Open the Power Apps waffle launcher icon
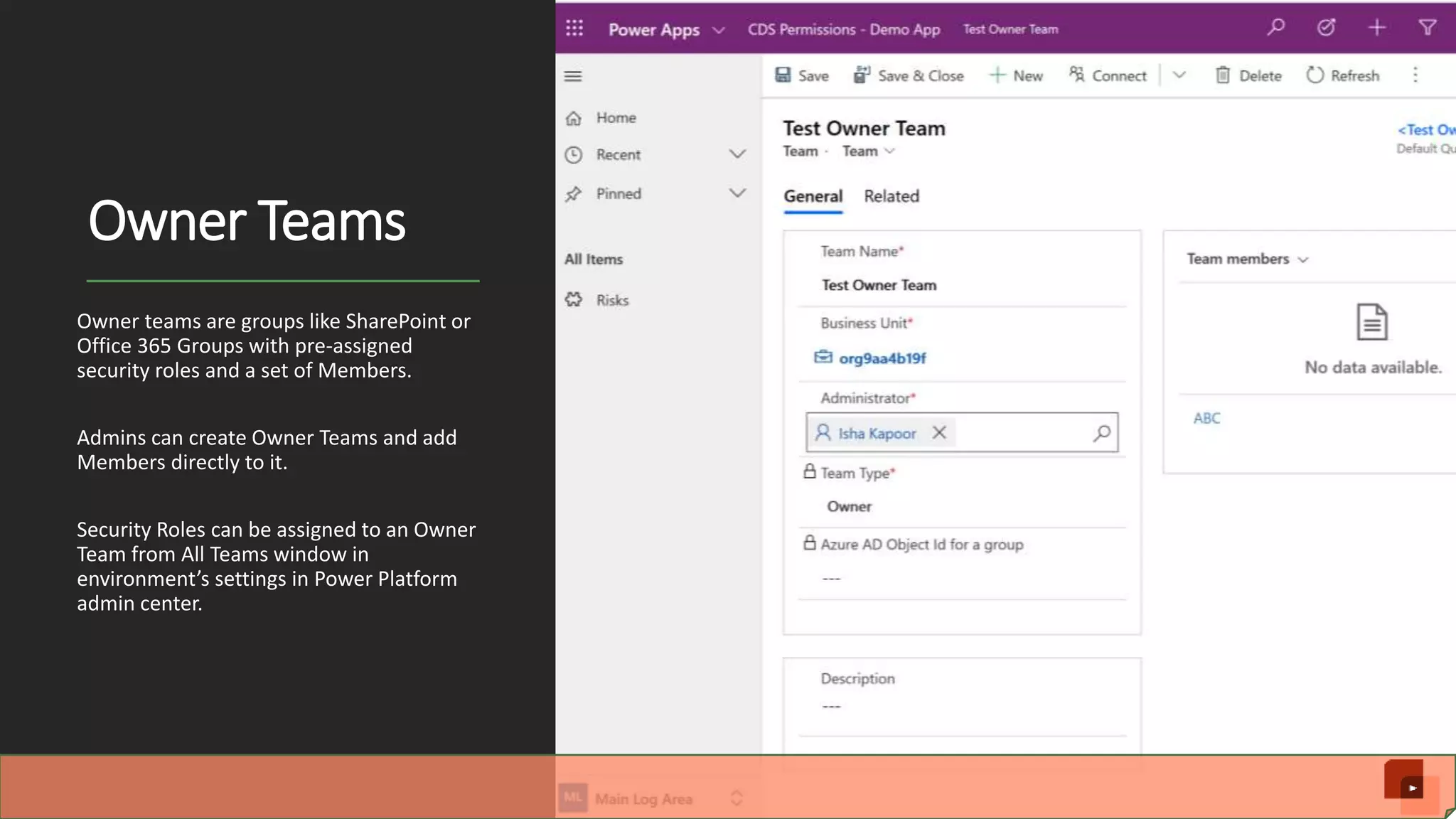This screenshot has height=819, width=1456. (x=574, y=28)
